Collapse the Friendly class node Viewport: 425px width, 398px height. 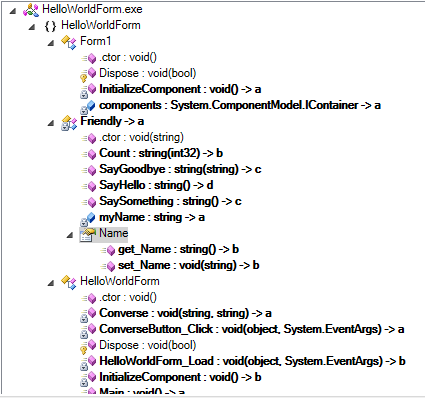pyautogui.click(x=51, y=123)
